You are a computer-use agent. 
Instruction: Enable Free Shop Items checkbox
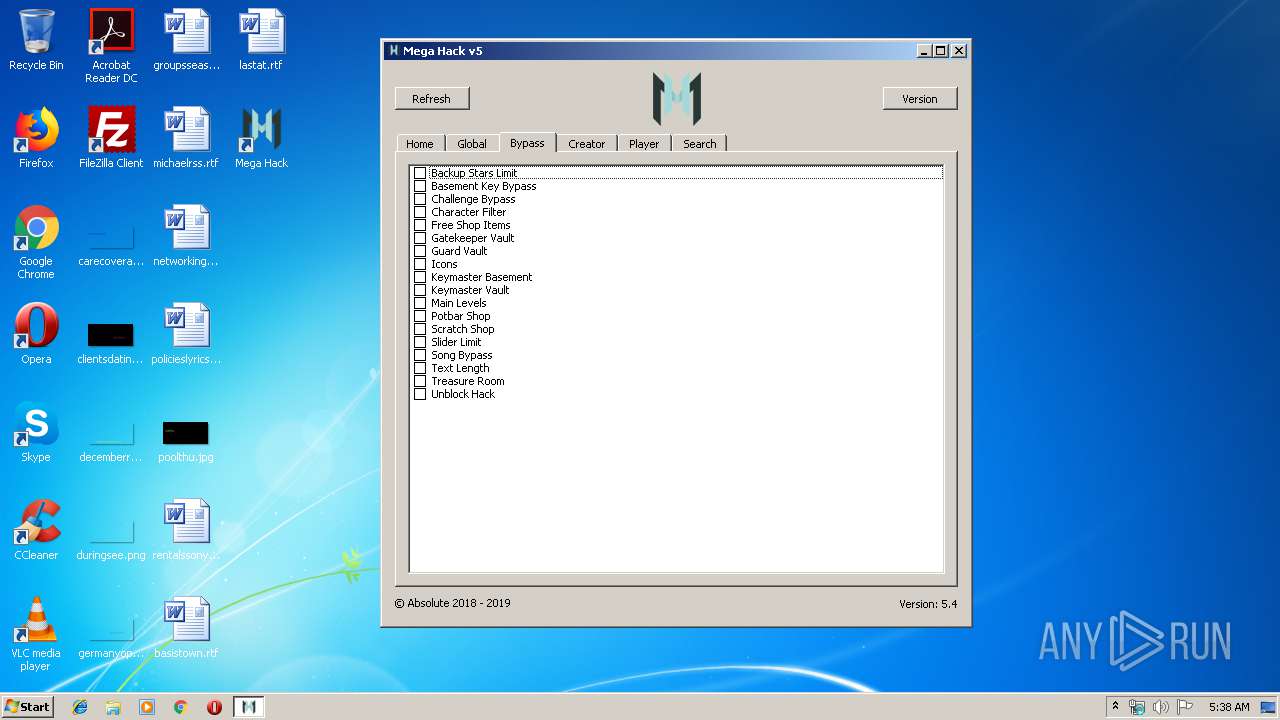pos(420,225)
